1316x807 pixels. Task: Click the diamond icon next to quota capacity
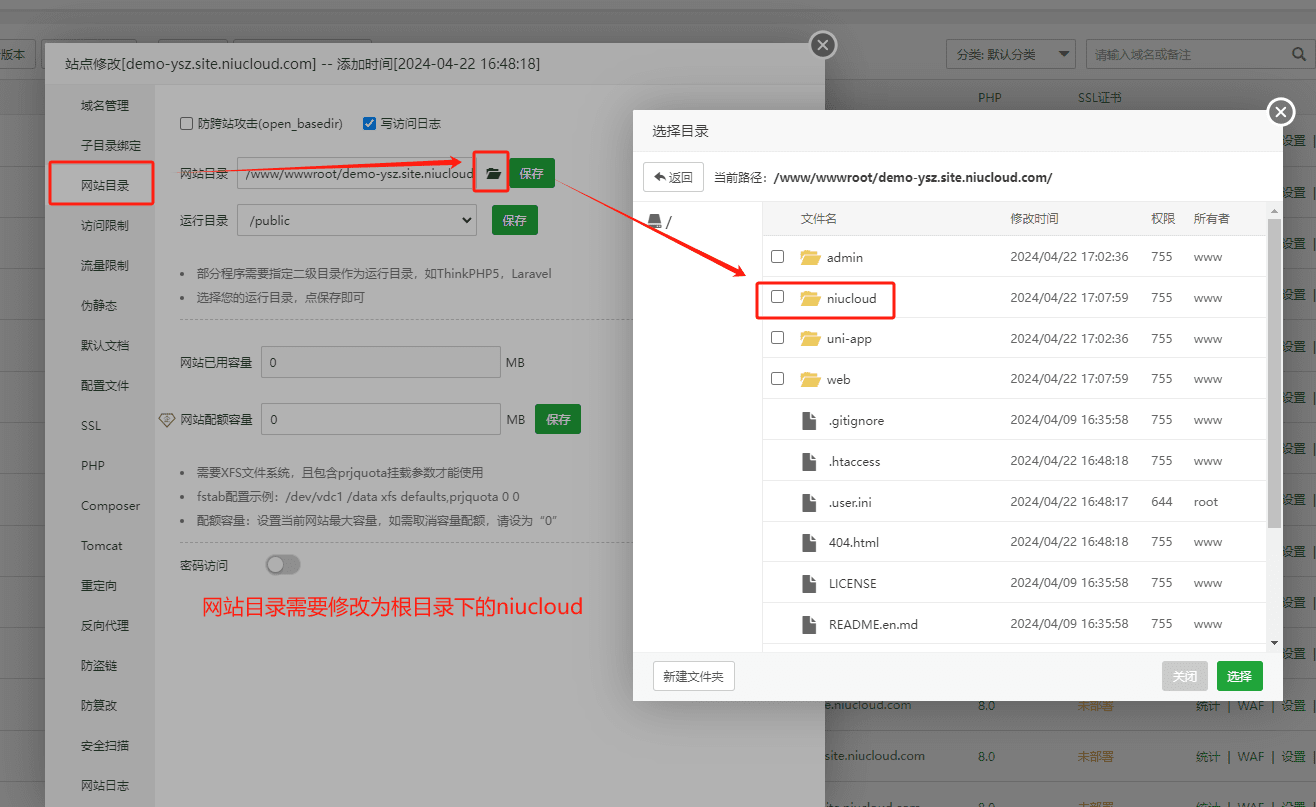[167, 420]
